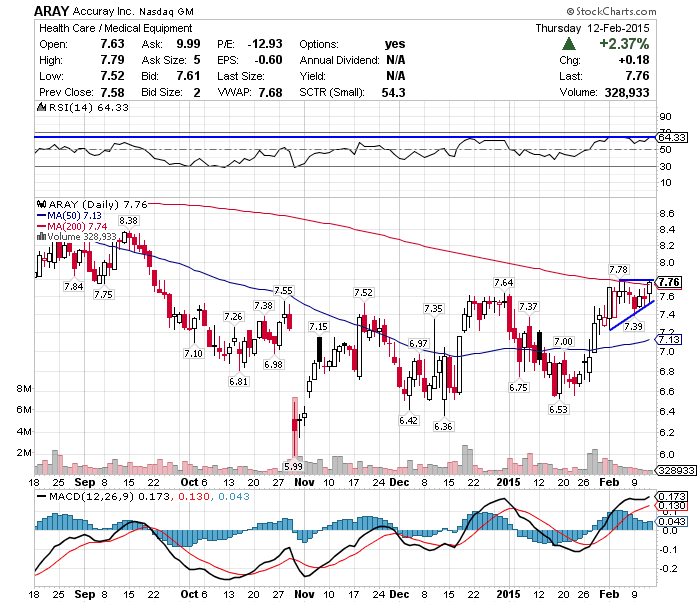The image size is (700, 603).
Task: Click the 6.53 price low label
Action: (x=558, y=409)
